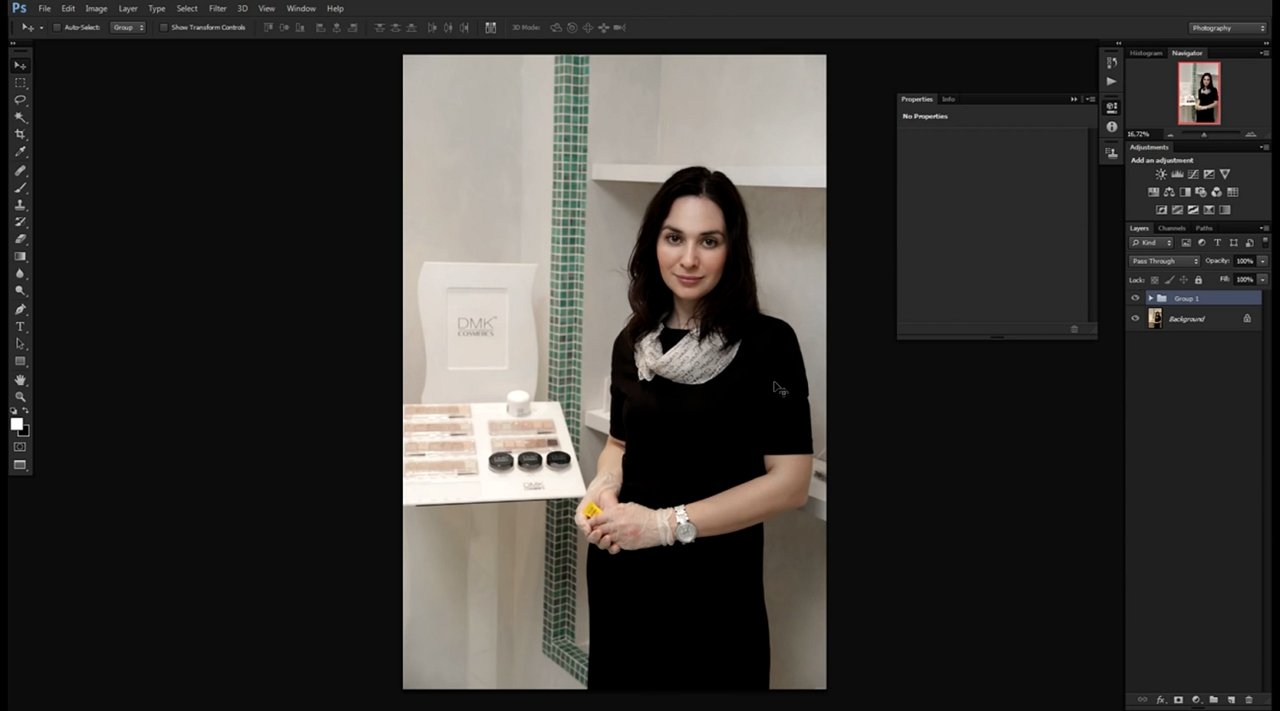This screenshot has width=1280, height=711.
Task: Add a Vibrance adjustment
Action: point(1225,174)
